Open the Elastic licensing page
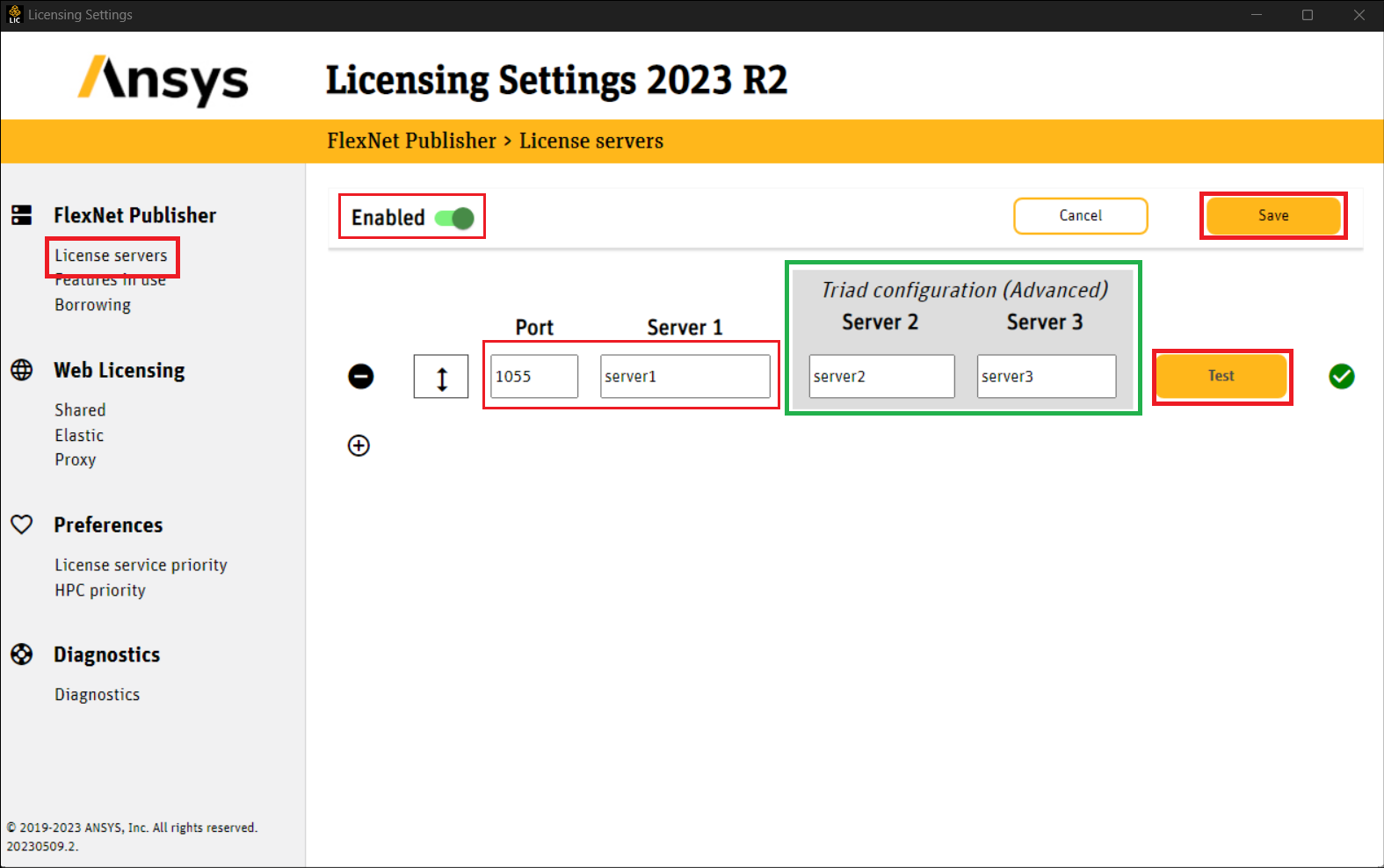This screenshot has width=1384, height=868. (79, 436)
